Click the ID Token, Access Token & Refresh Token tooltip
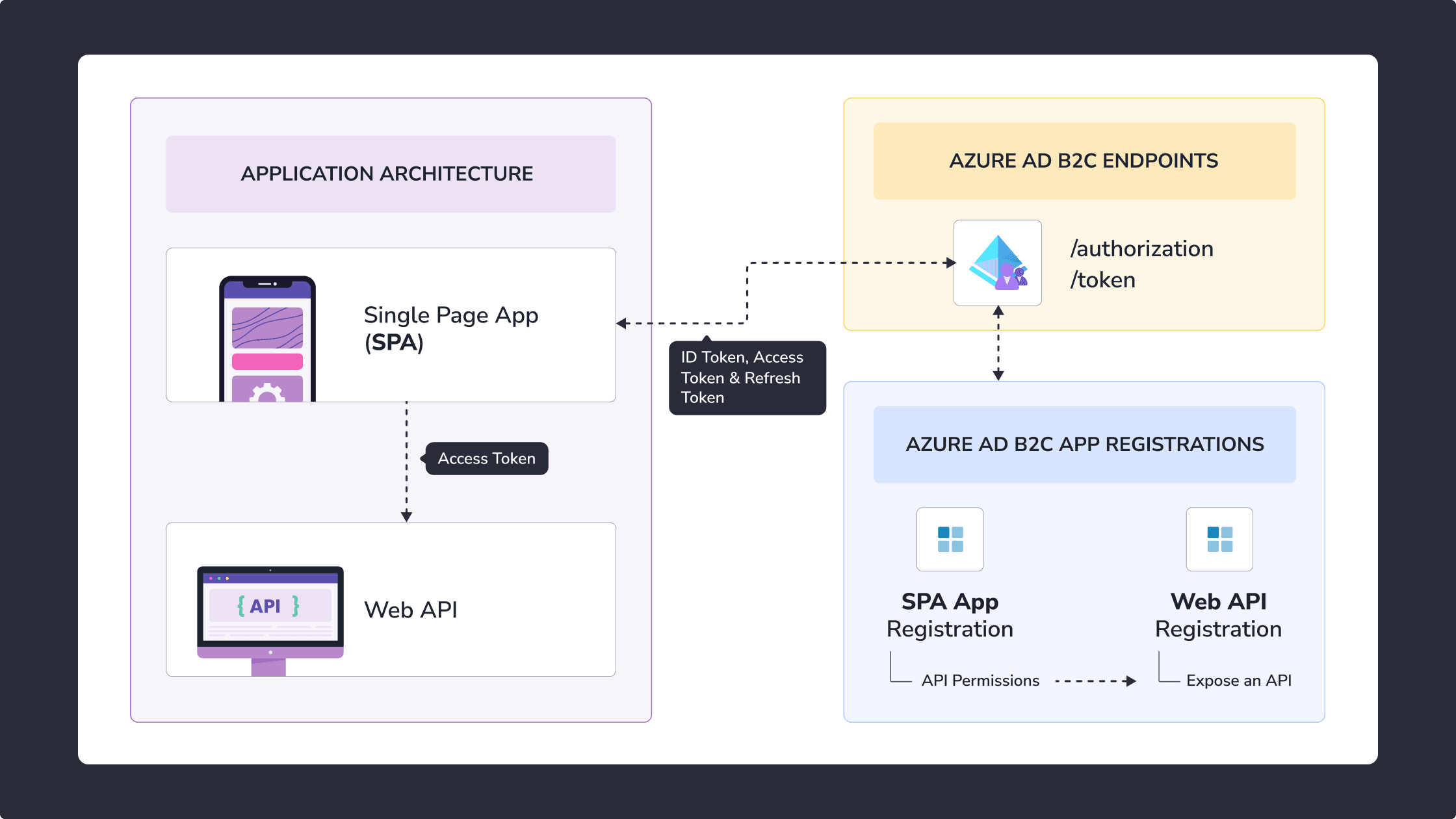Viewport: 1456px width, 819px height. click(x=747, y=378)
